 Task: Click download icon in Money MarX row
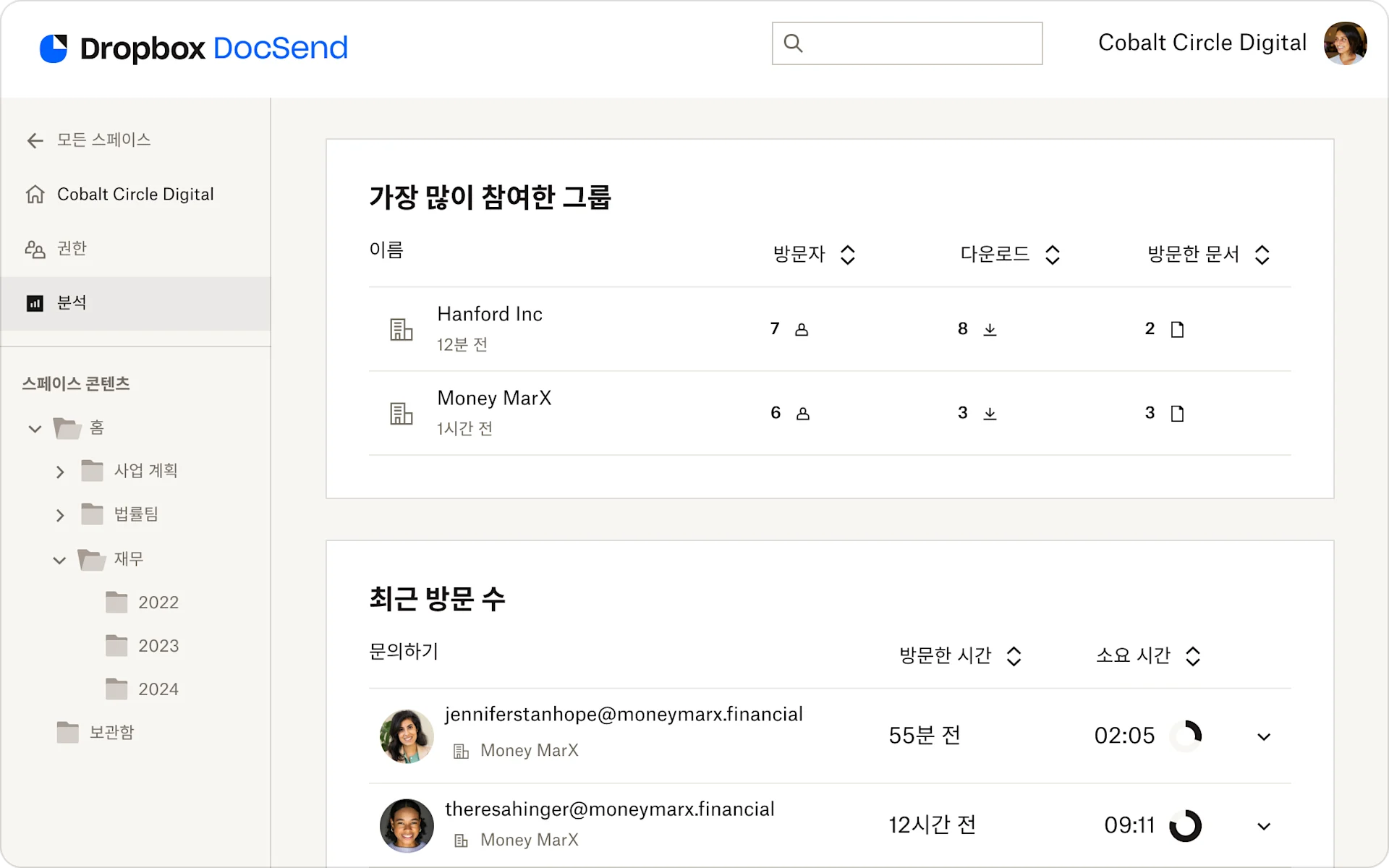coord(990,414)
